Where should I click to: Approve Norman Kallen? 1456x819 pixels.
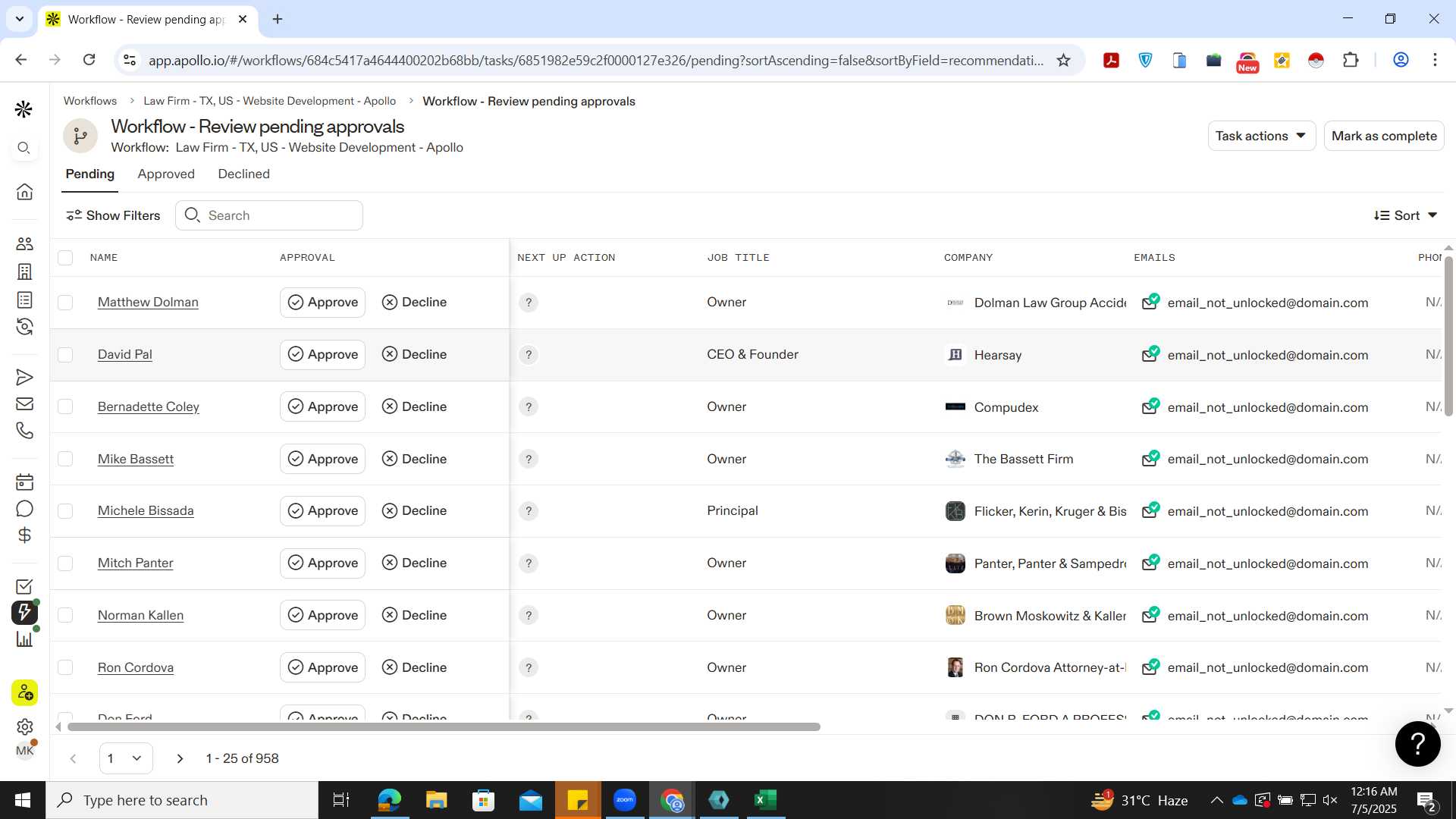[322, 615]
